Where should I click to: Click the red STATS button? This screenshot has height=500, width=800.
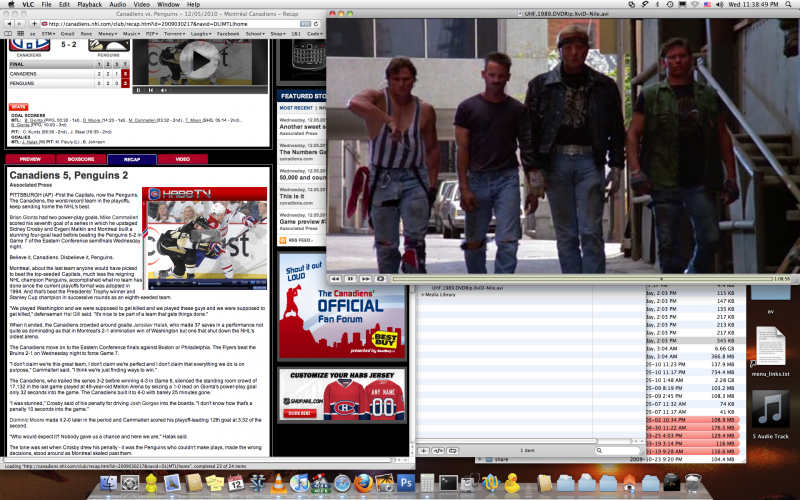[x=18, y=107]
